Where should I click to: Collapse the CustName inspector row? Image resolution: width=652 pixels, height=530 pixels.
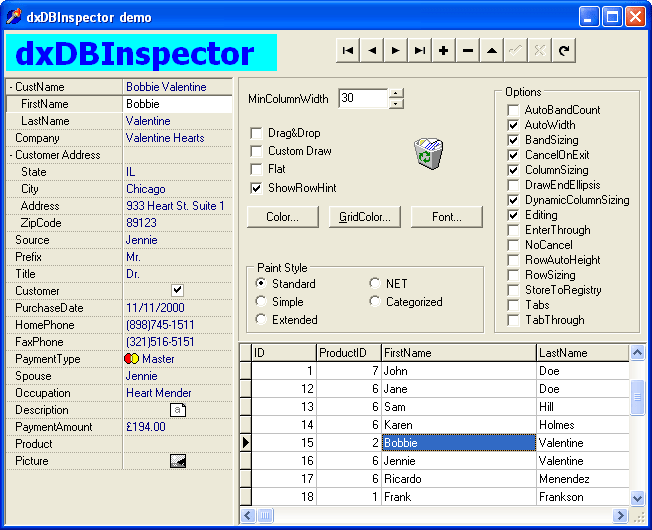(x=11, y=87)
